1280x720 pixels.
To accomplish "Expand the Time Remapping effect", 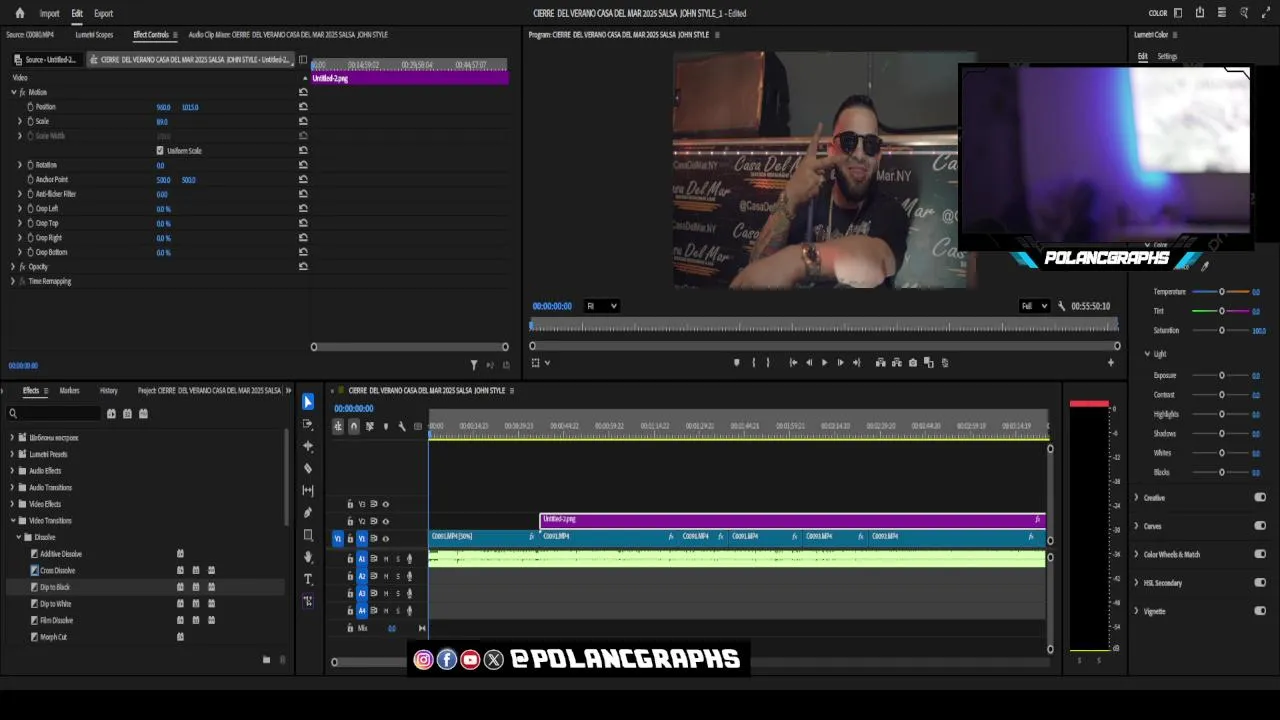I will coord(13,281).
